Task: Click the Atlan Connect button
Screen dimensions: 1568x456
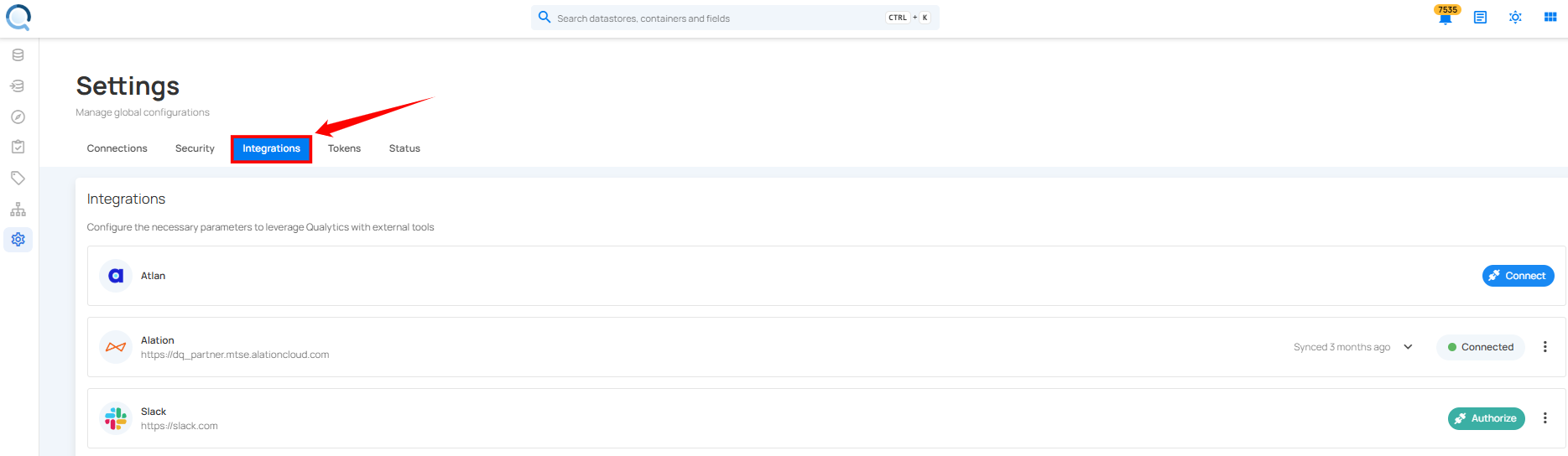Action: tap(1518, 276)
